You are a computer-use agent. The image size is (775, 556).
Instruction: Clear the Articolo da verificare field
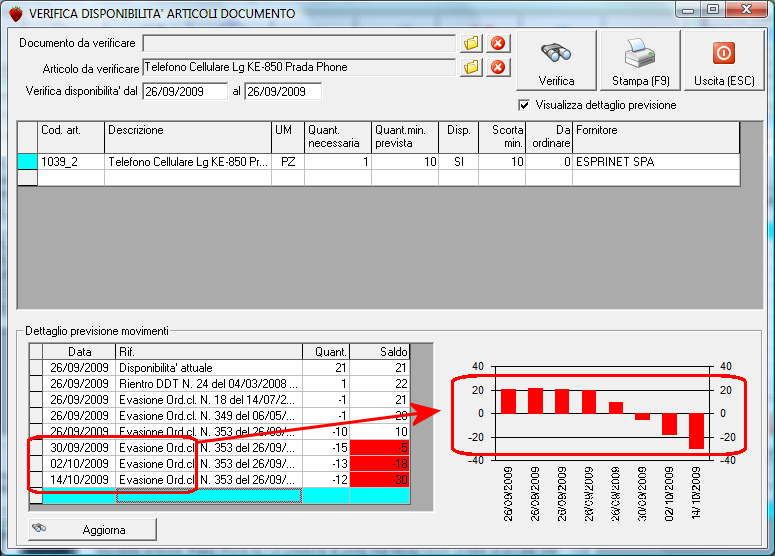tap(498, 67)
